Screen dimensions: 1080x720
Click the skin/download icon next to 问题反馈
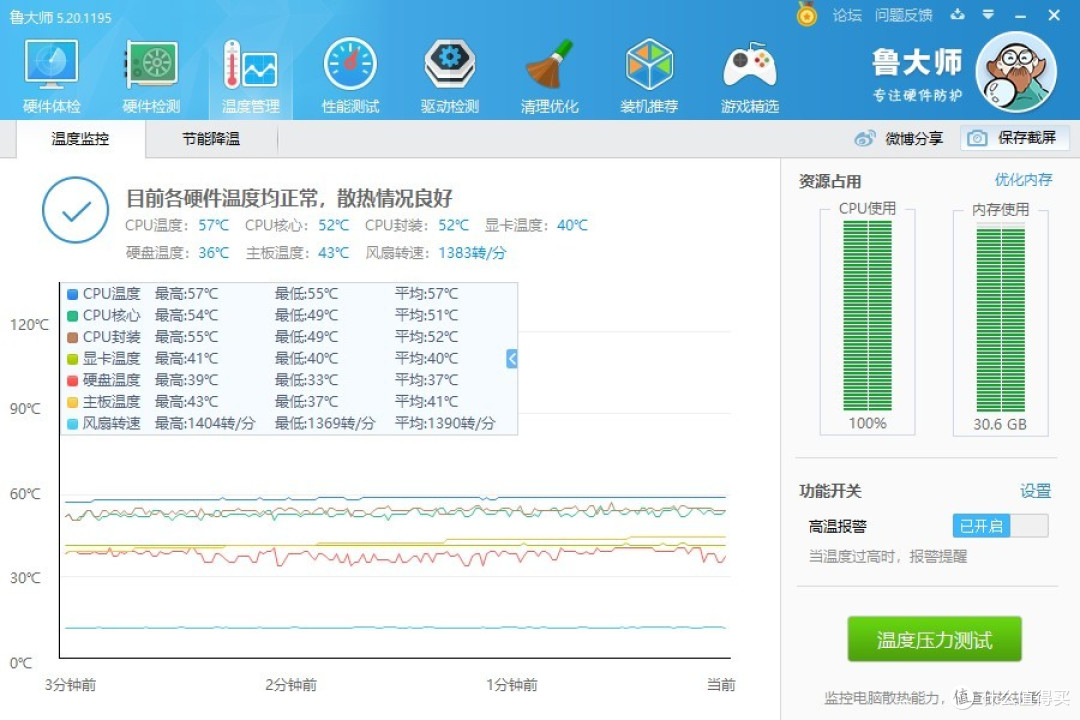(x=957, y=14)
